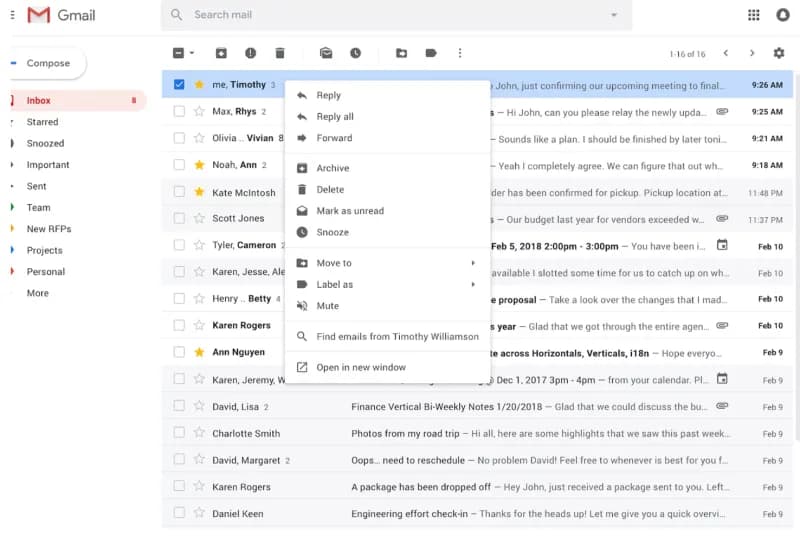Image resolution: width=800 pixels, height=536 pixels.
Task: Click the Mark as read envelope icon
Action: (326, 53)
